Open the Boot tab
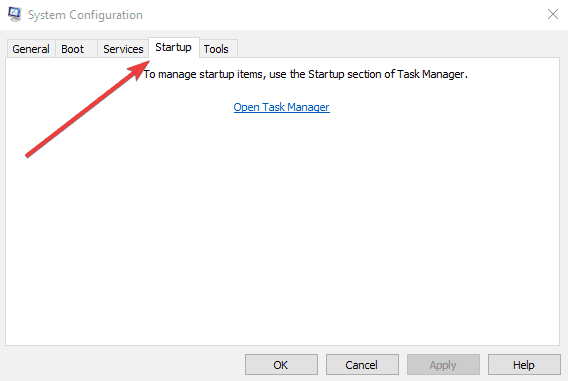The width and height of the screenshot is (568, 381). [x=72, y=49]
